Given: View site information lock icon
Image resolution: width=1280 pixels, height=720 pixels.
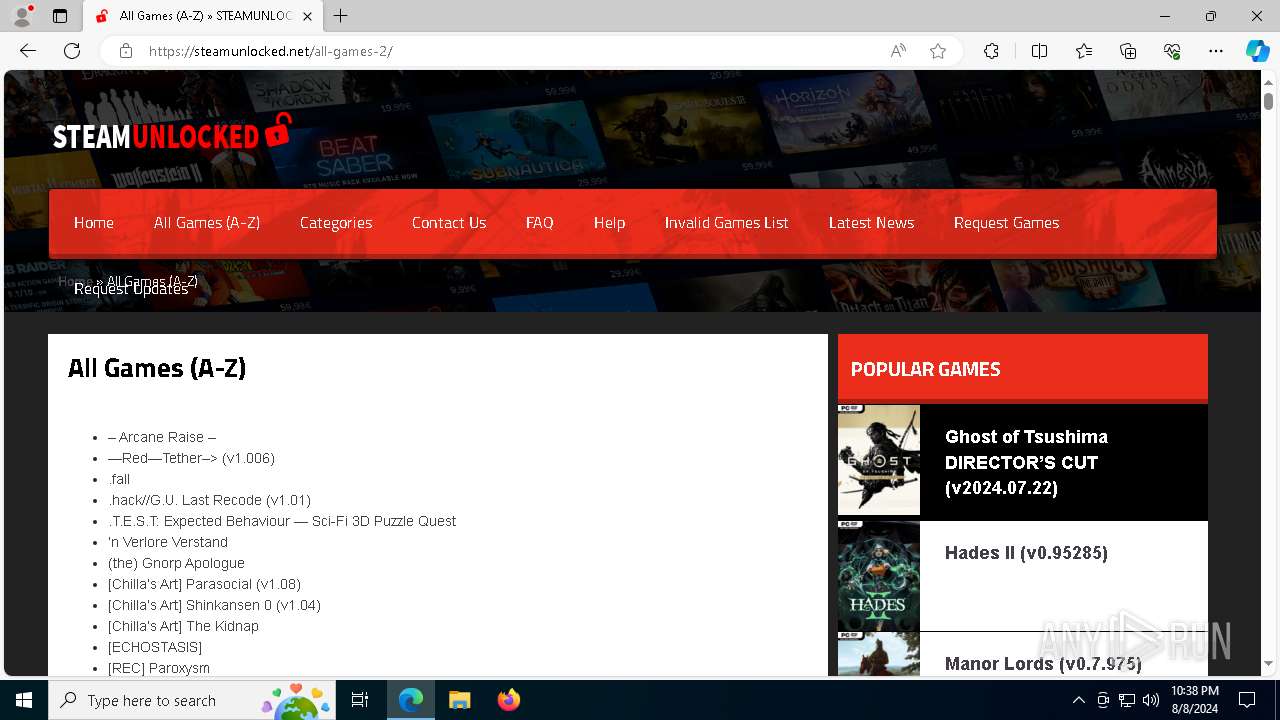Looking at the screenshot, I should (x=126, y=51).
